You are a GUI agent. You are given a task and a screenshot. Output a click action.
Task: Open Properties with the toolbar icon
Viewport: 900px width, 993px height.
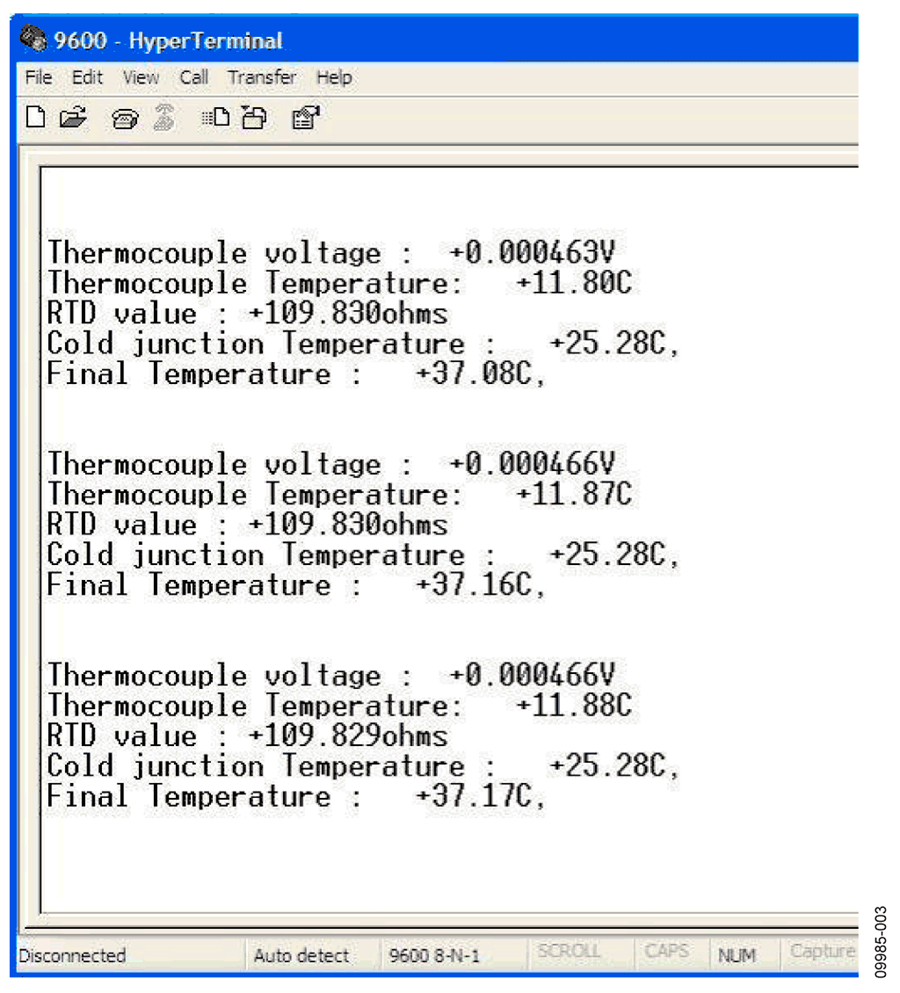(x=305, y=118)
